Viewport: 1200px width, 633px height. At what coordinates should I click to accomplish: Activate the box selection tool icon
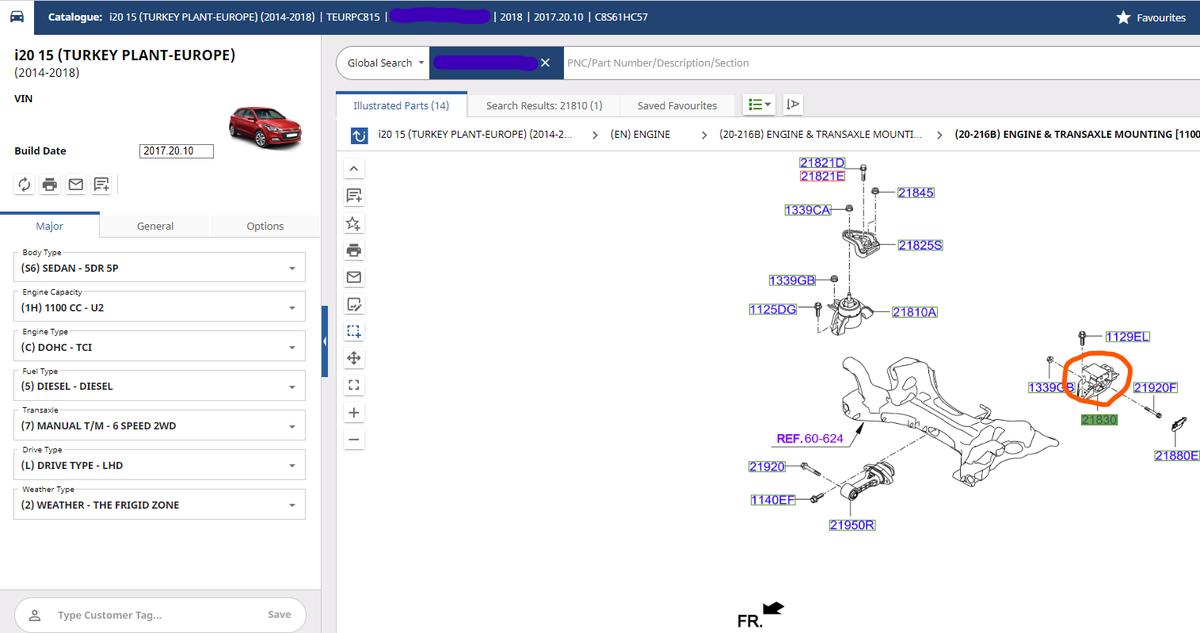pyautogui.click(x=353, y=331)
